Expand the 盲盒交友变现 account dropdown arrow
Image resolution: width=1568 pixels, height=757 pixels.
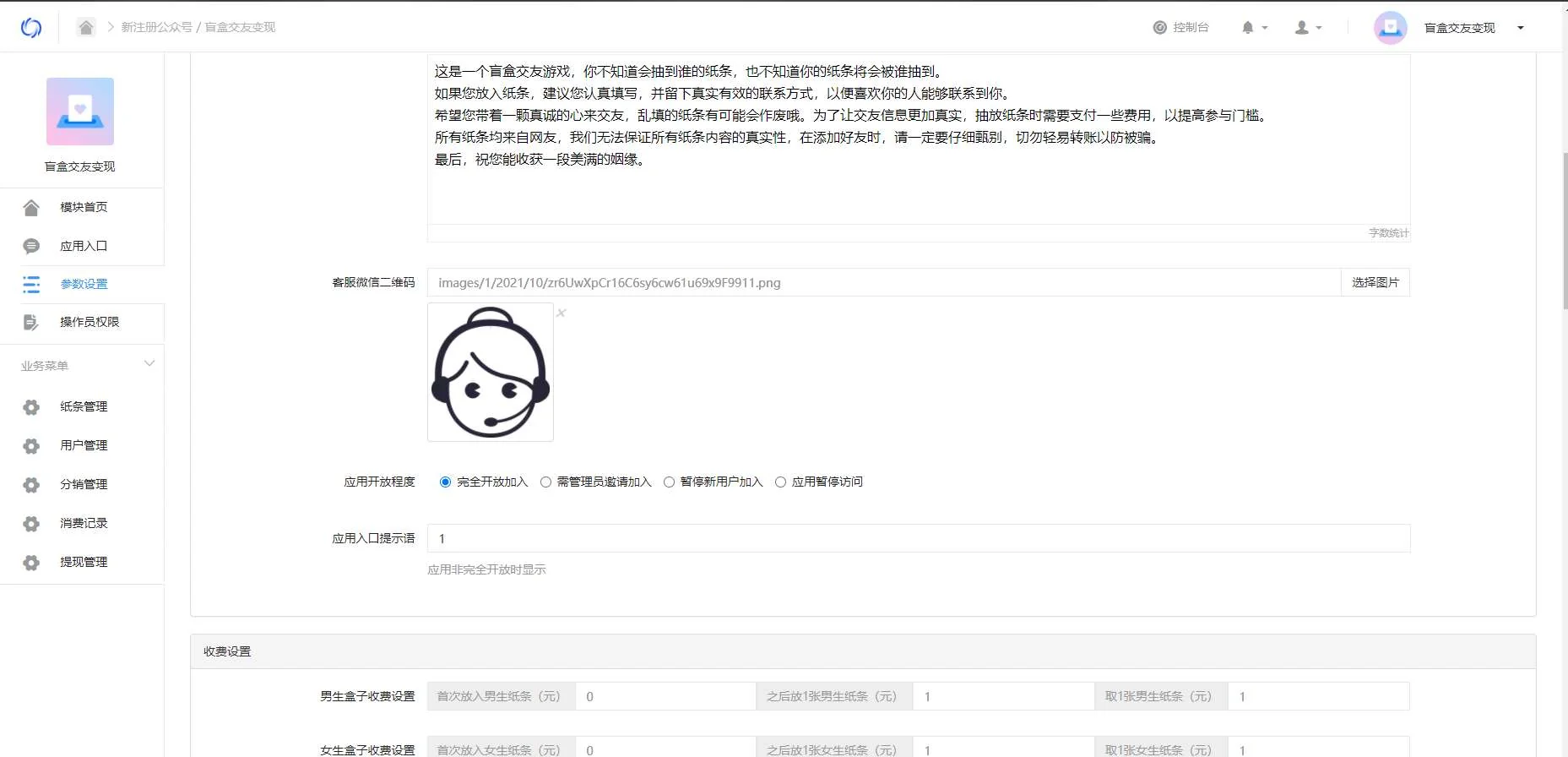[1521, 28]
